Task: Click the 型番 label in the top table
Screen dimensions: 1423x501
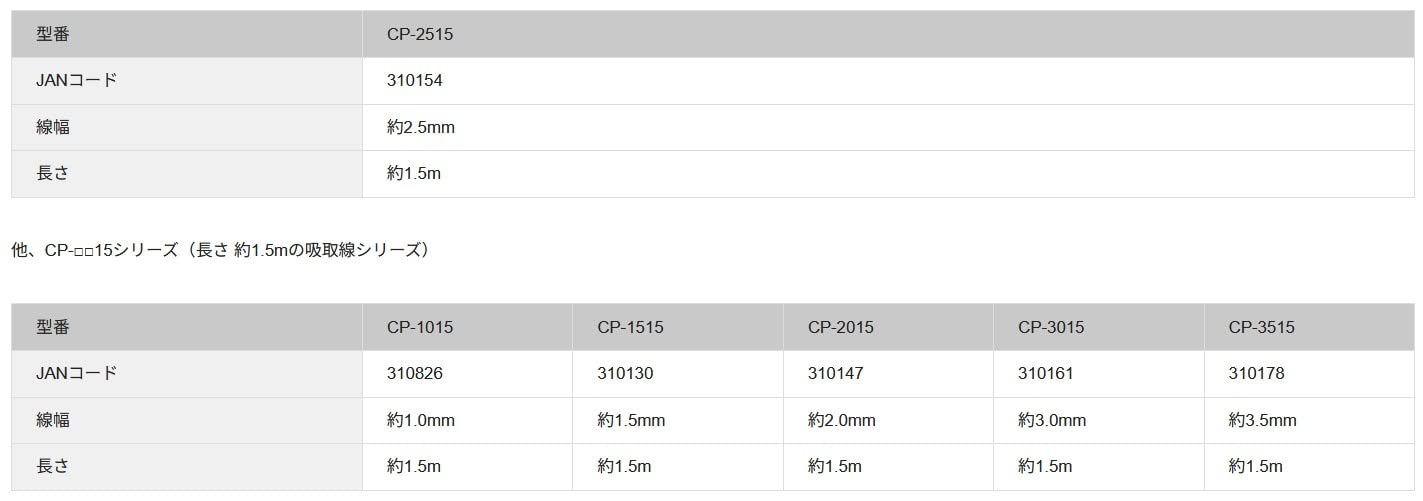Action: tap(53, 34)
